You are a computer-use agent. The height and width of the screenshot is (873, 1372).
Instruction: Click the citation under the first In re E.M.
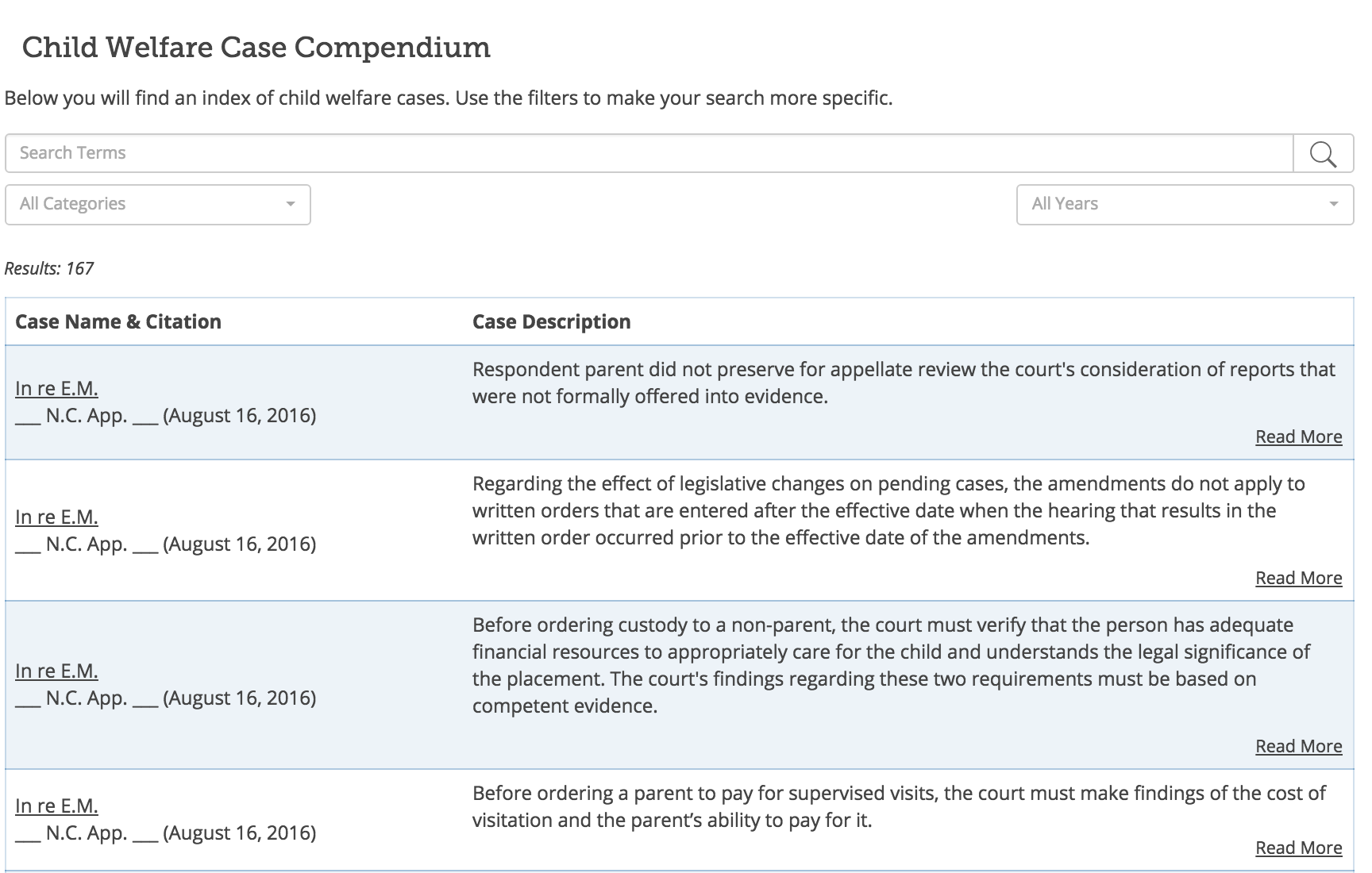click(x=165, y=416)
